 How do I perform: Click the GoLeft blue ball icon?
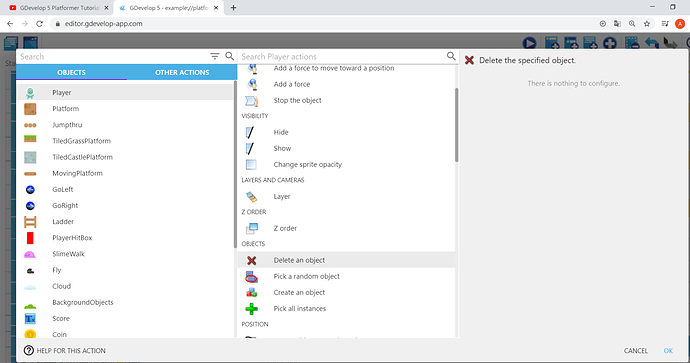click(x=30, y=190)
